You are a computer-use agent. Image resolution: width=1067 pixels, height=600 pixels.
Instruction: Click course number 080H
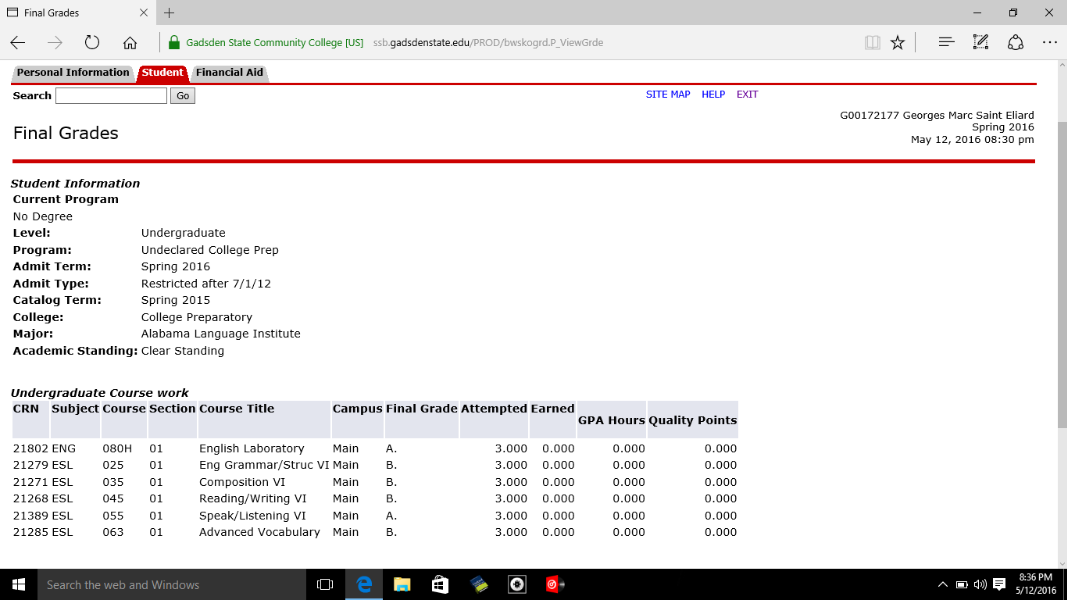(x=117, y=448)
